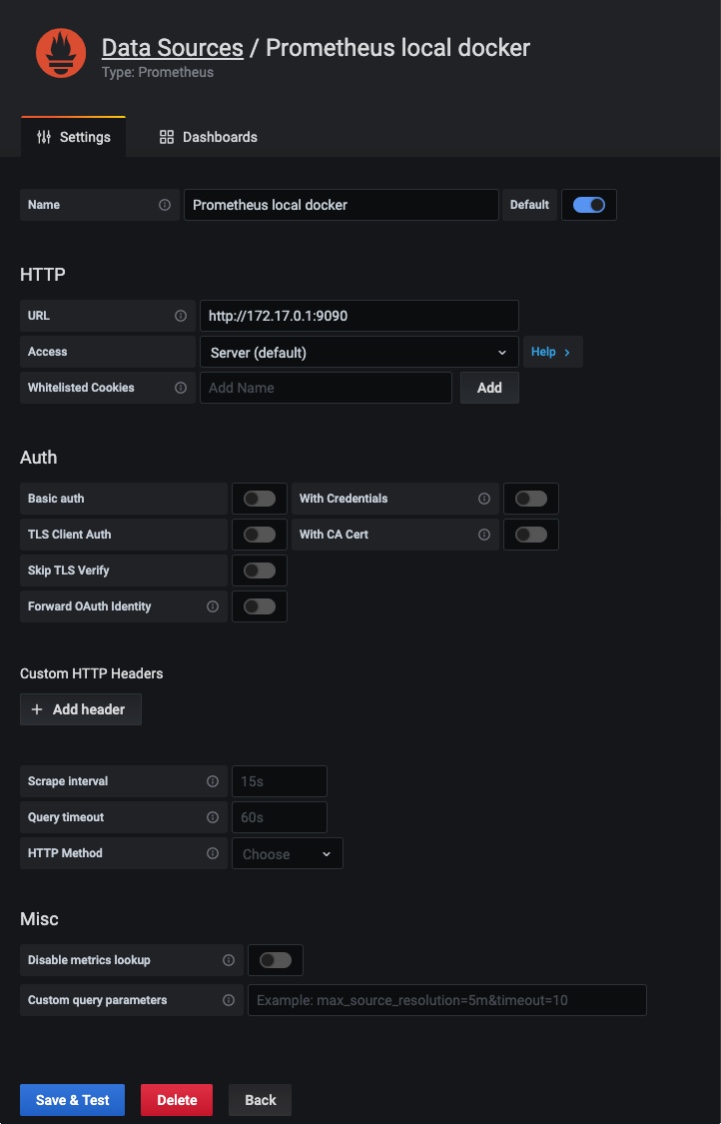
Task: Toggle Disable metrics lookup switch
Action: pos(275,961)
